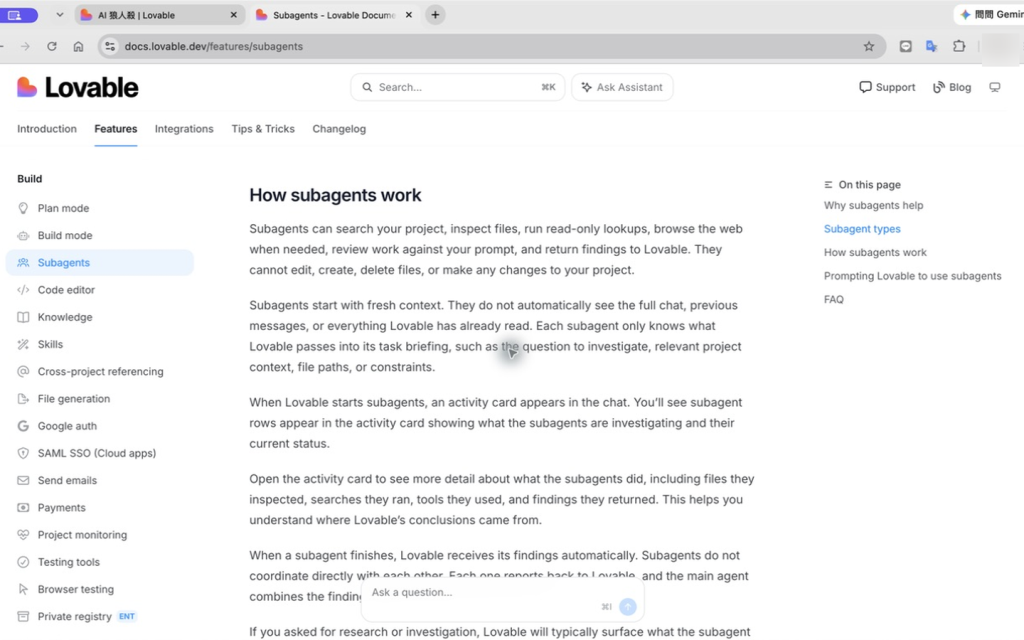Image resolution: width=1024 pixels, height=640 pixels.
Task: Switch to the Integrations tab
Action: [184, 129]
